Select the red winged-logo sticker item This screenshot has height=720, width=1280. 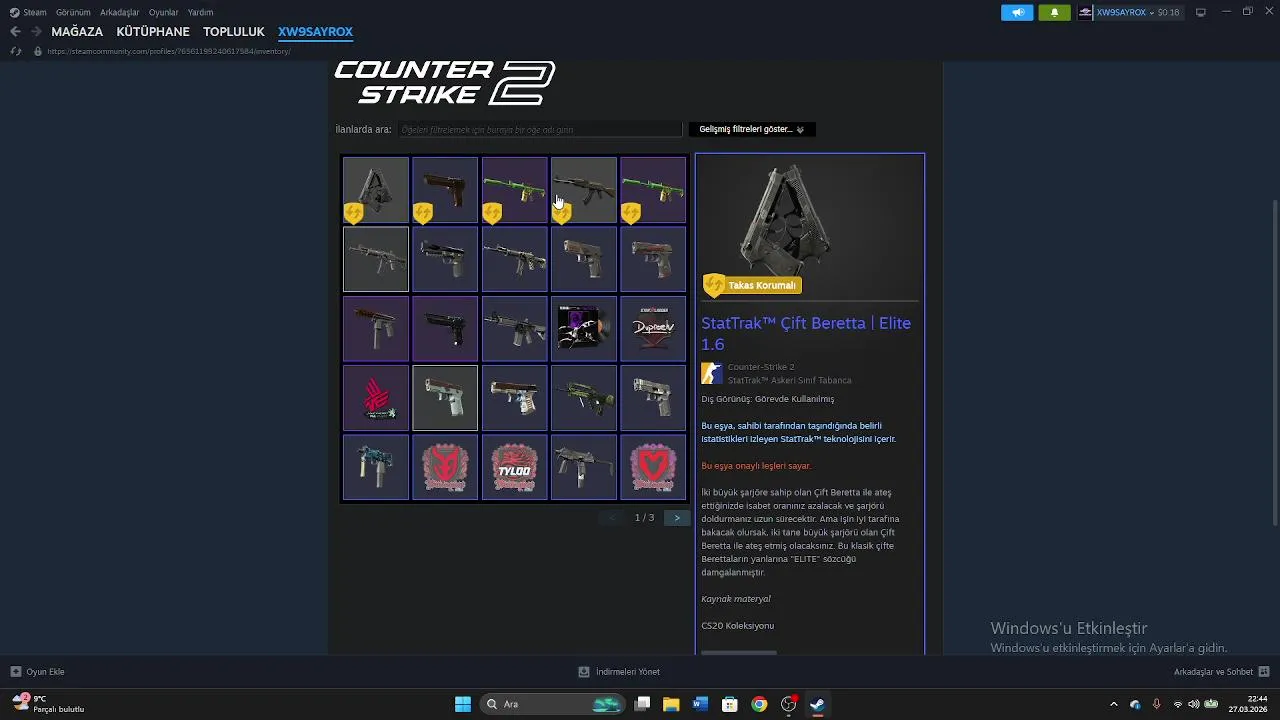(x=376, y=398)
